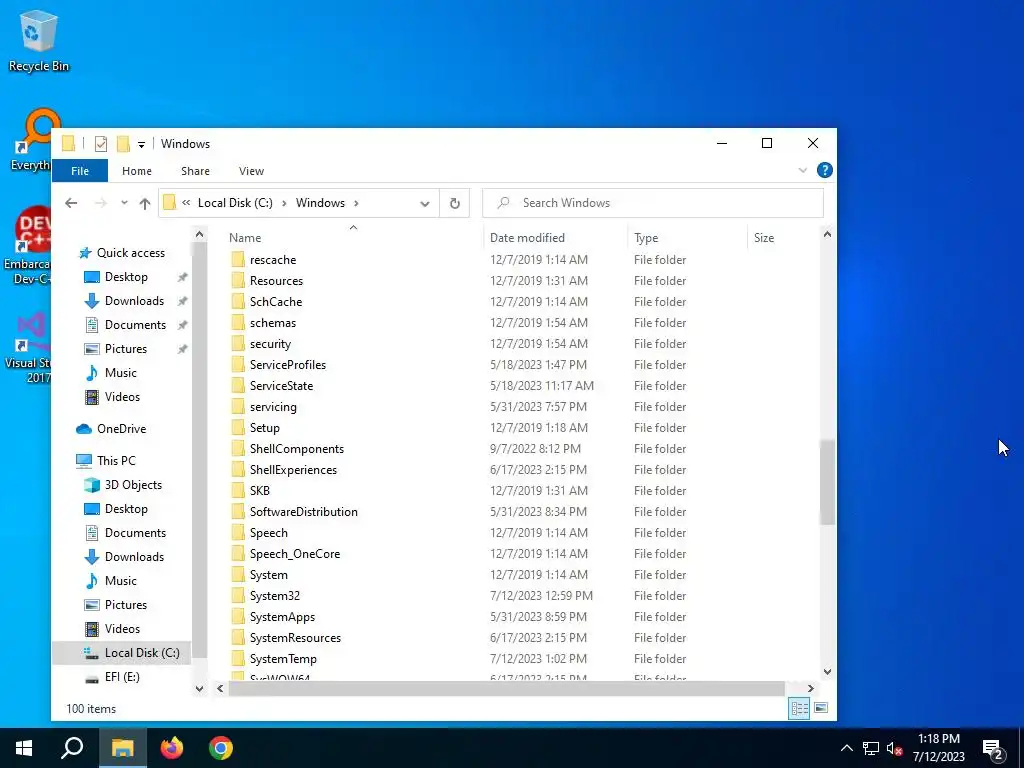Open Firefox from taskbar

tap(172, 748)
